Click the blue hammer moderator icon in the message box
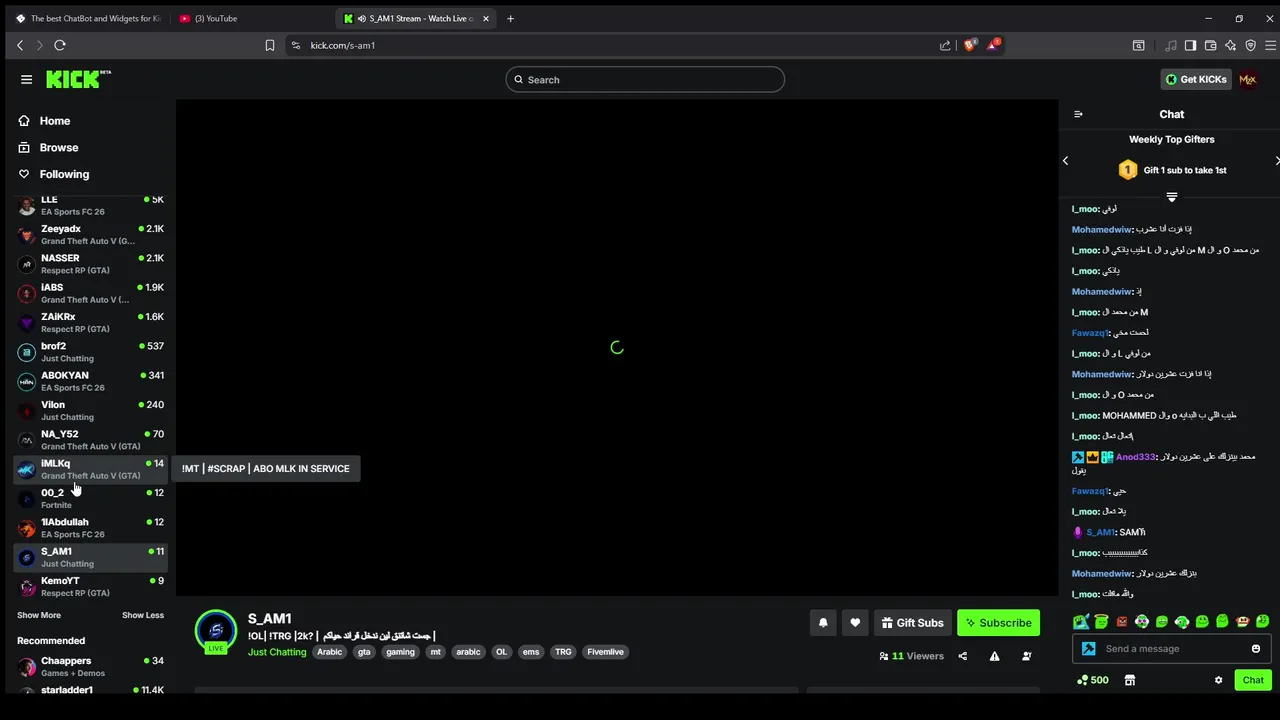The width and height of the screenshot is (1280, 720). pos(1089,649)
